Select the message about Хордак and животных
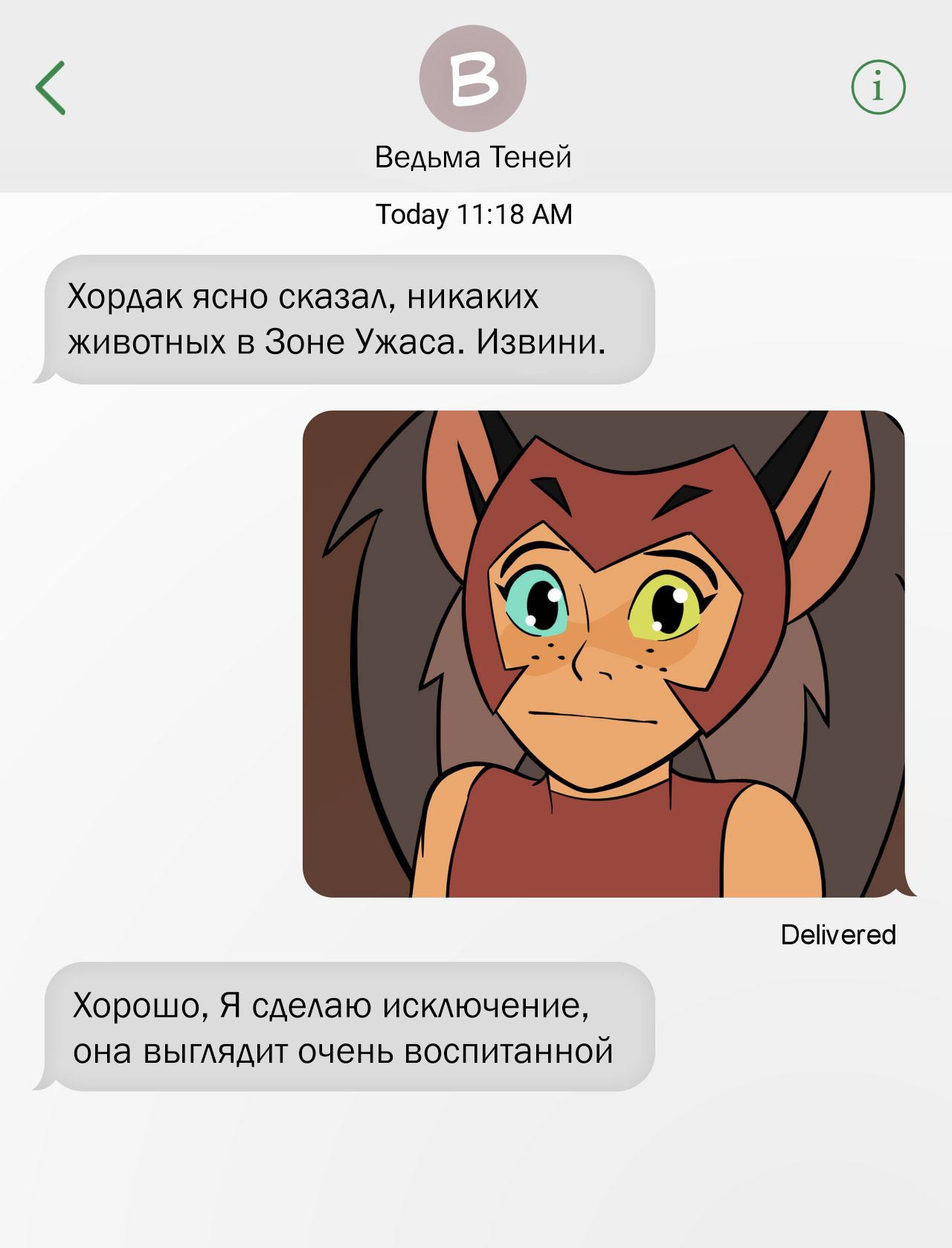The height and width of the screenshot is (1248, 952). (344, 319)
